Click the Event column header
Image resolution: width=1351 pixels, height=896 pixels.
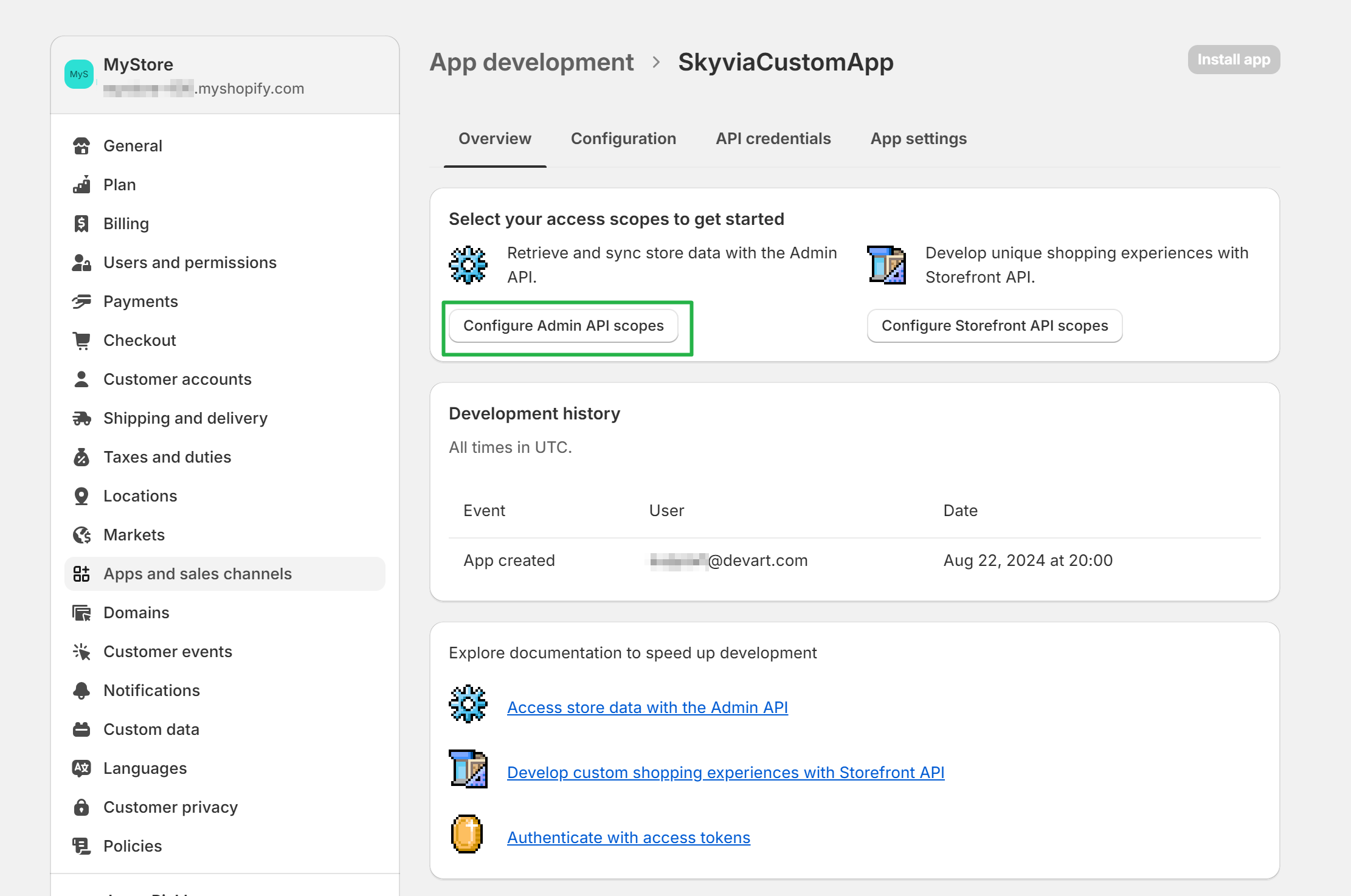[484, 511]
